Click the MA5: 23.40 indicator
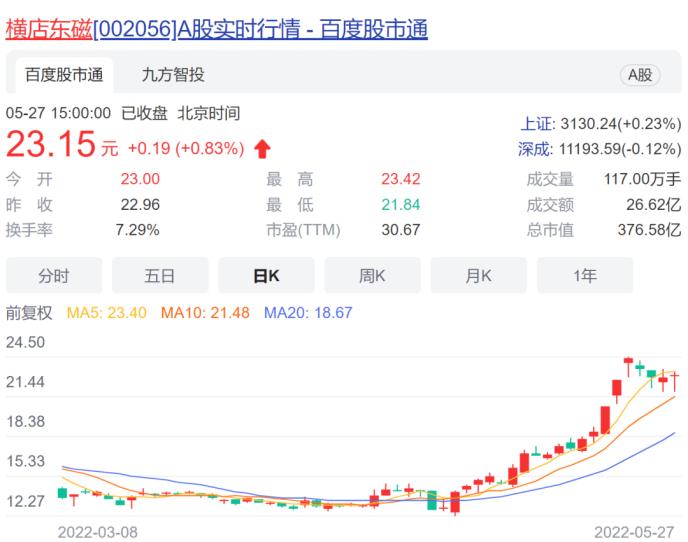688x542 pixels. tap(107, 313)
